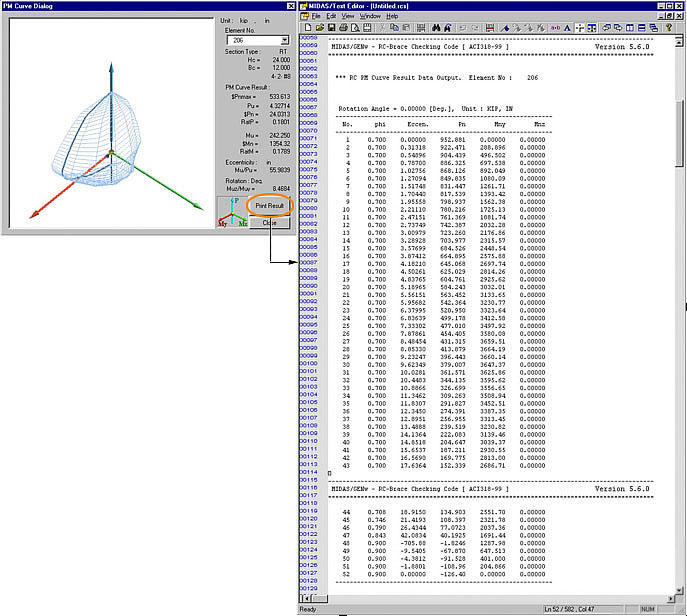Click the Print Result button

(269, 205)
